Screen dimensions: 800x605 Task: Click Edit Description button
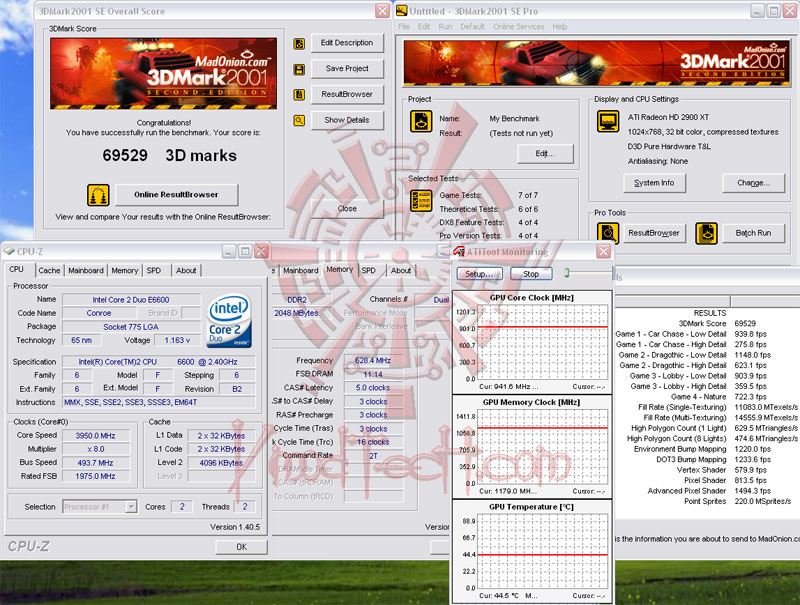point(347,43)
